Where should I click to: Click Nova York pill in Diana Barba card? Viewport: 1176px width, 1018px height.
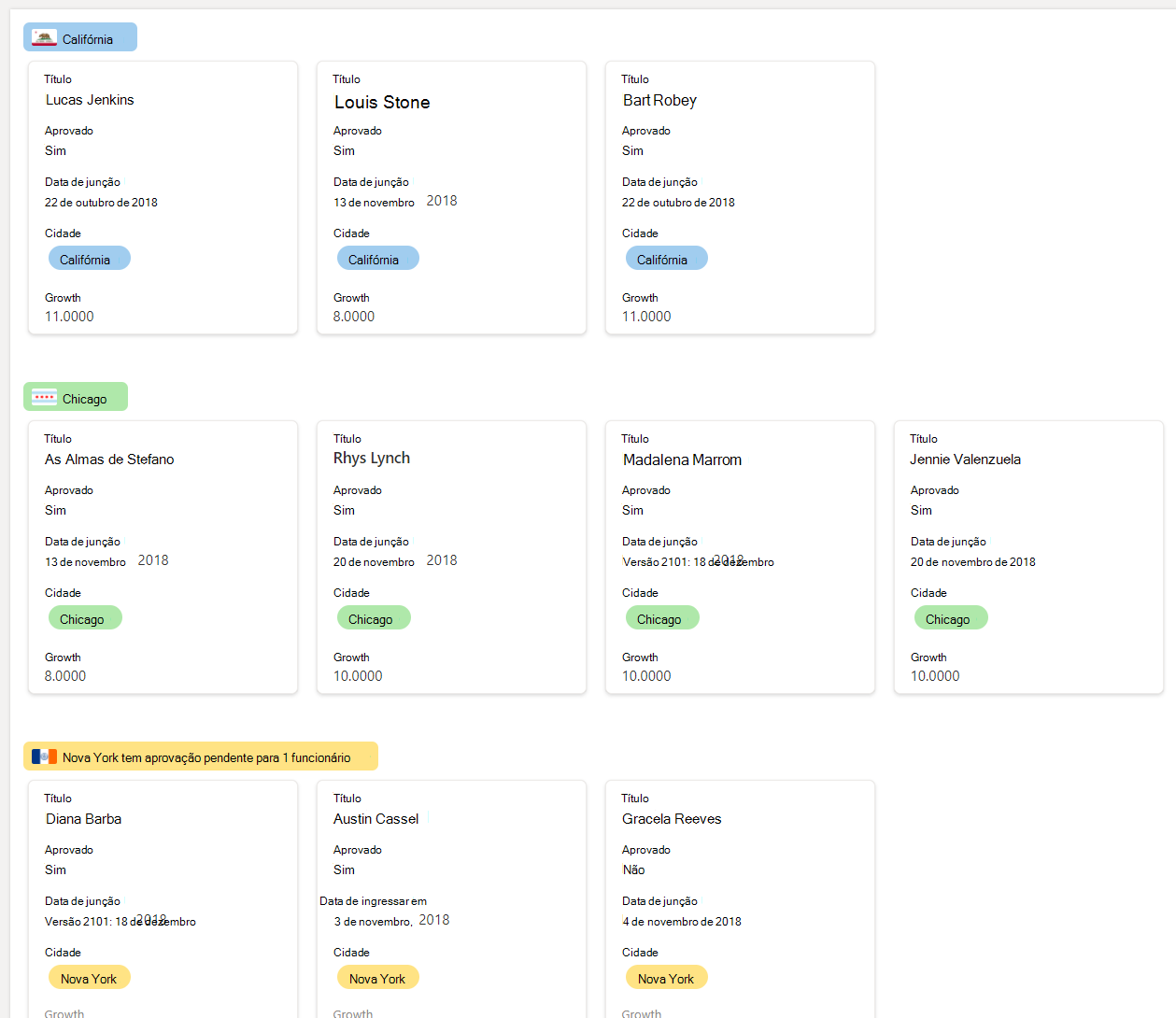(x=90, y=978)
